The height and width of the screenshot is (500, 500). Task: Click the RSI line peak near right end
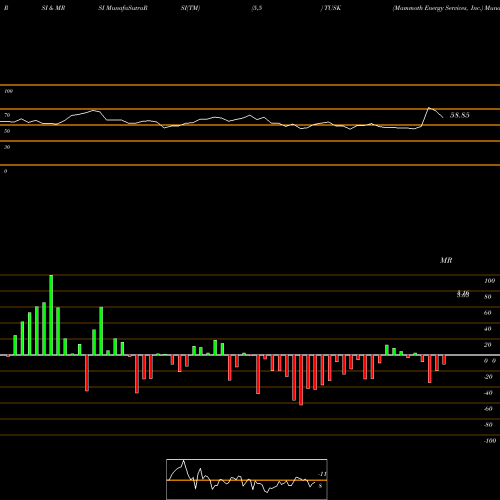[429, 108]
